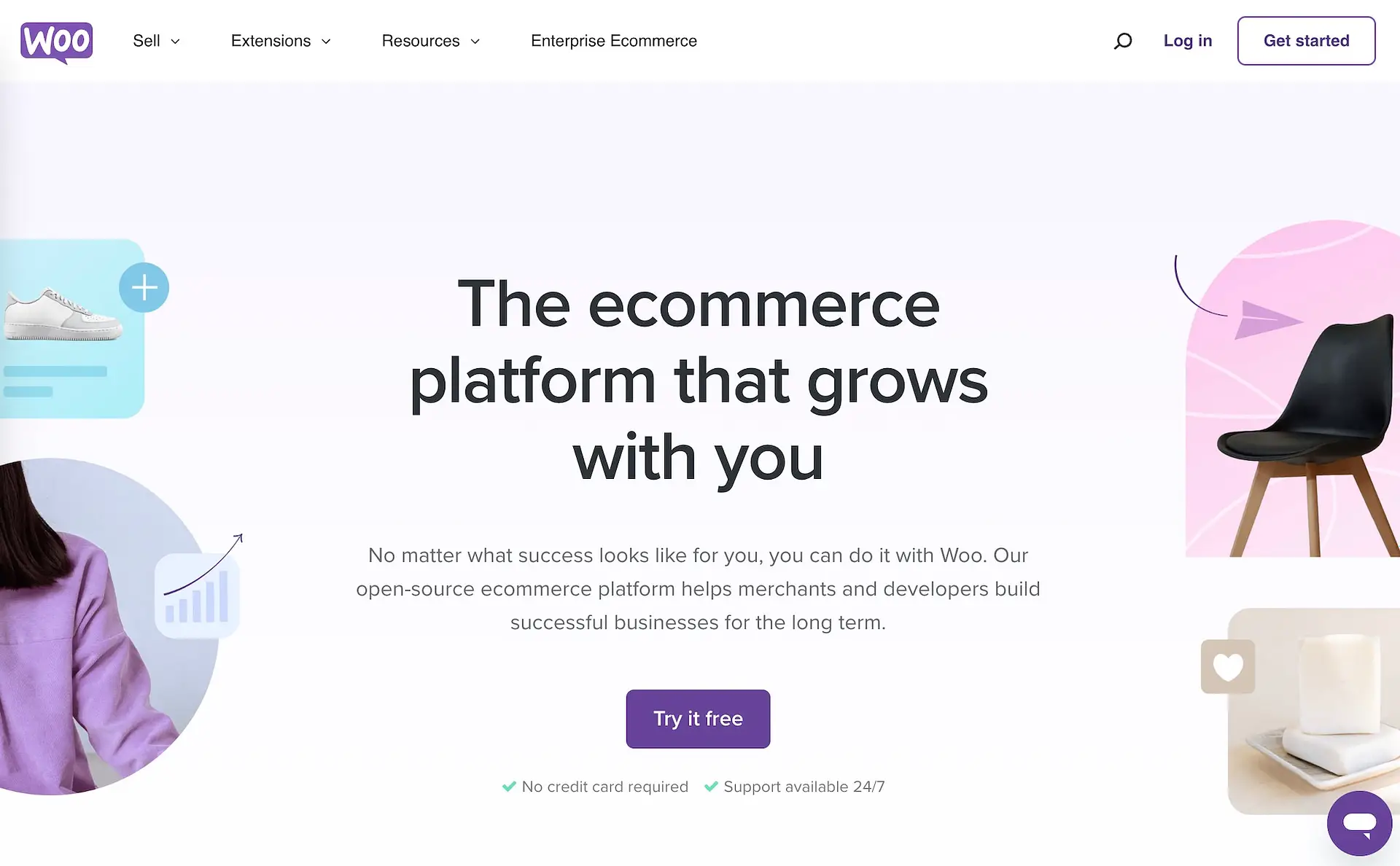Select the Enterprise Ecommerce menu item

click(614, 41)
